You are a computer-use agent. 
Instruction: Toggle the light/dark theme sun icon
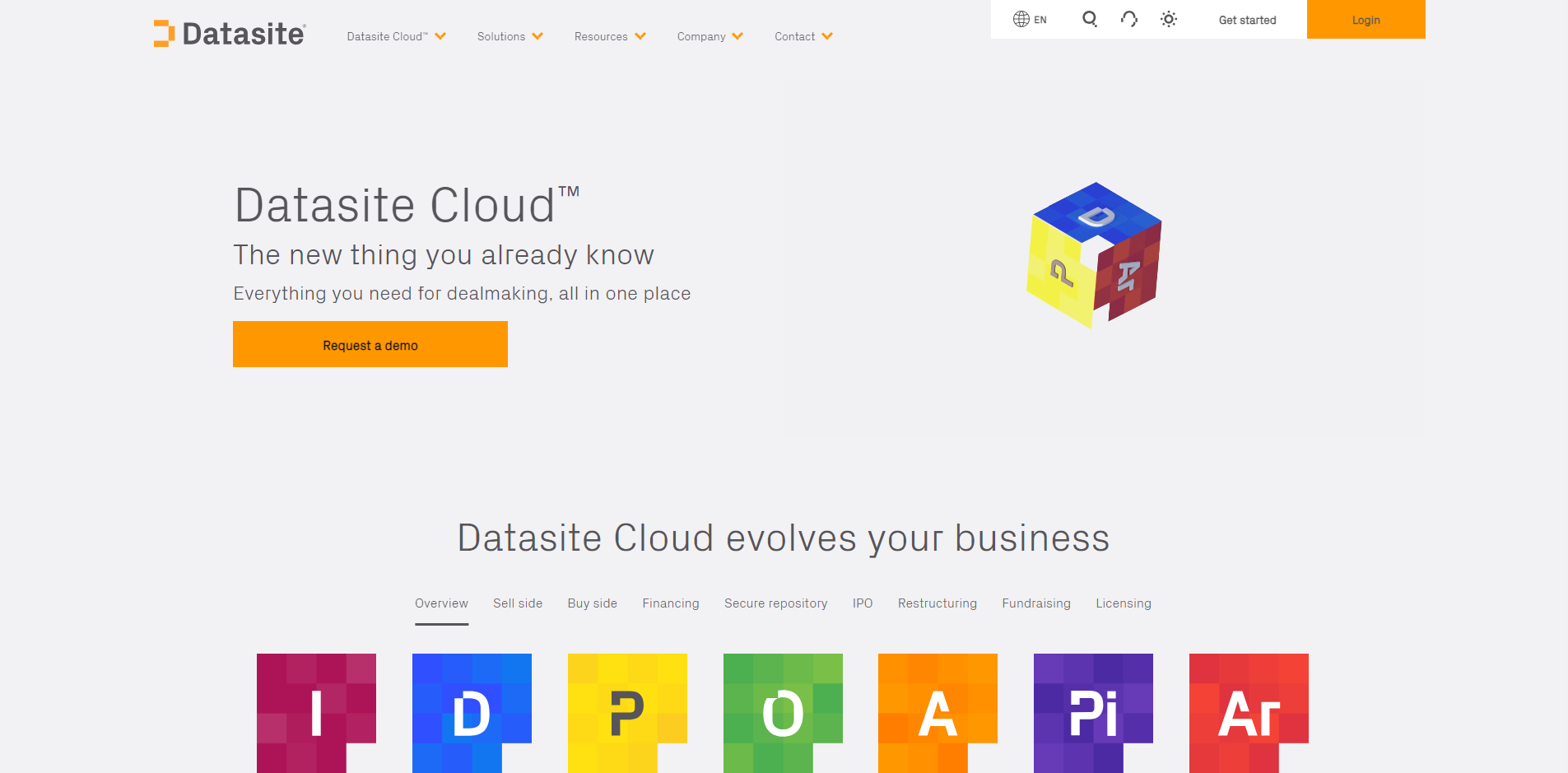point(1169,19)
